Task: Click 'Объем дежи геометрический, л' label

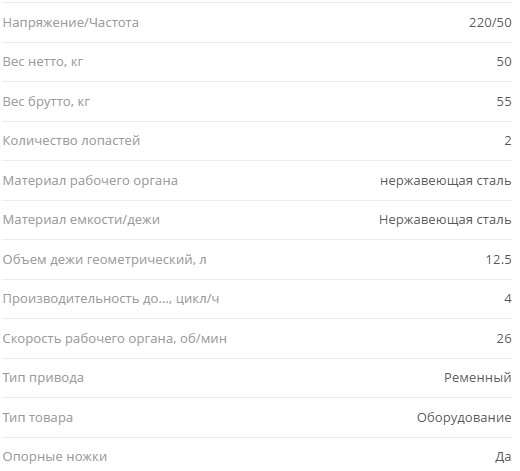Action: (x=105, y=260)
